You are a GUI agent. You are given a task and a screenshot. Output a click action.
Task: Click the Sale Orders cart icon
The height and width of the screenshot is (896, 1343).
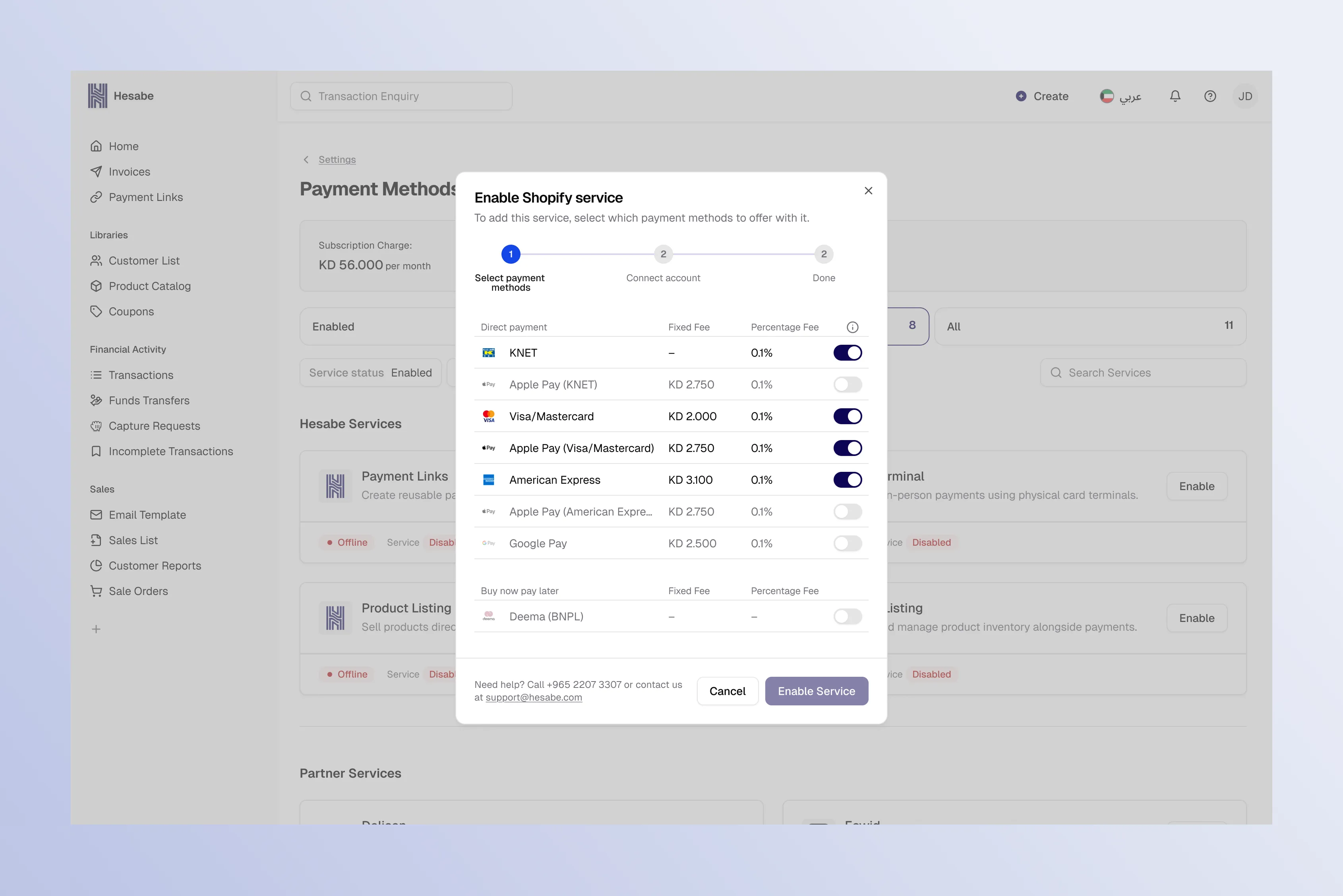click(96, 591)
